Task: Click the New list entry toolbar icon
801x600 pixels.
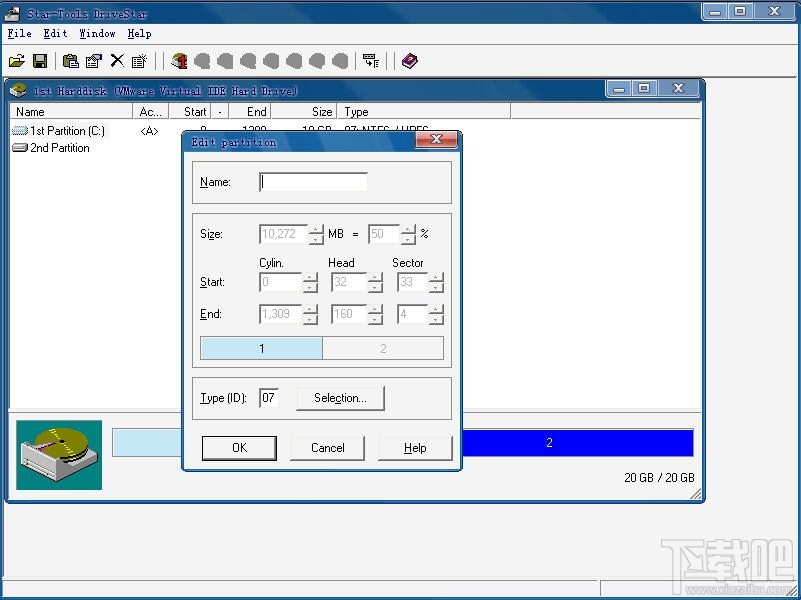Action: tap(139, 61)
